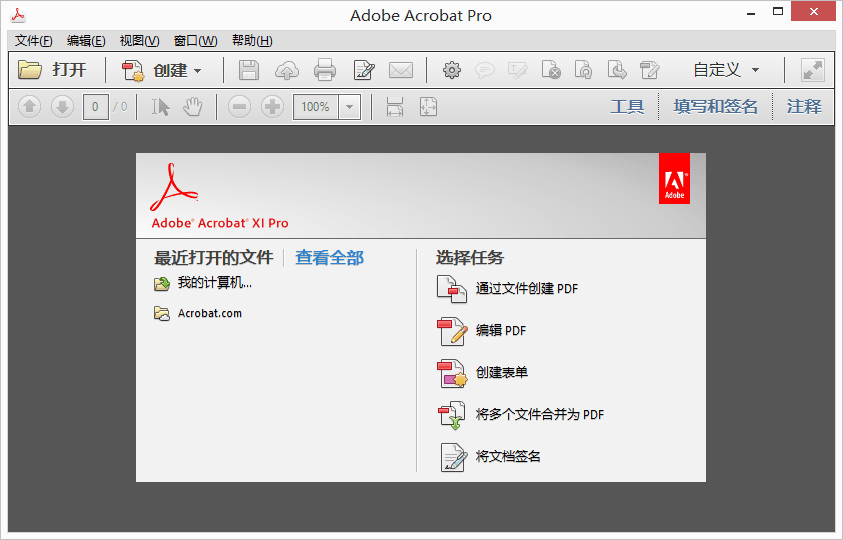Close the Adobe Acrobat Pro window
The height and width of the screenshot is (540, 843).
point(813,11)
